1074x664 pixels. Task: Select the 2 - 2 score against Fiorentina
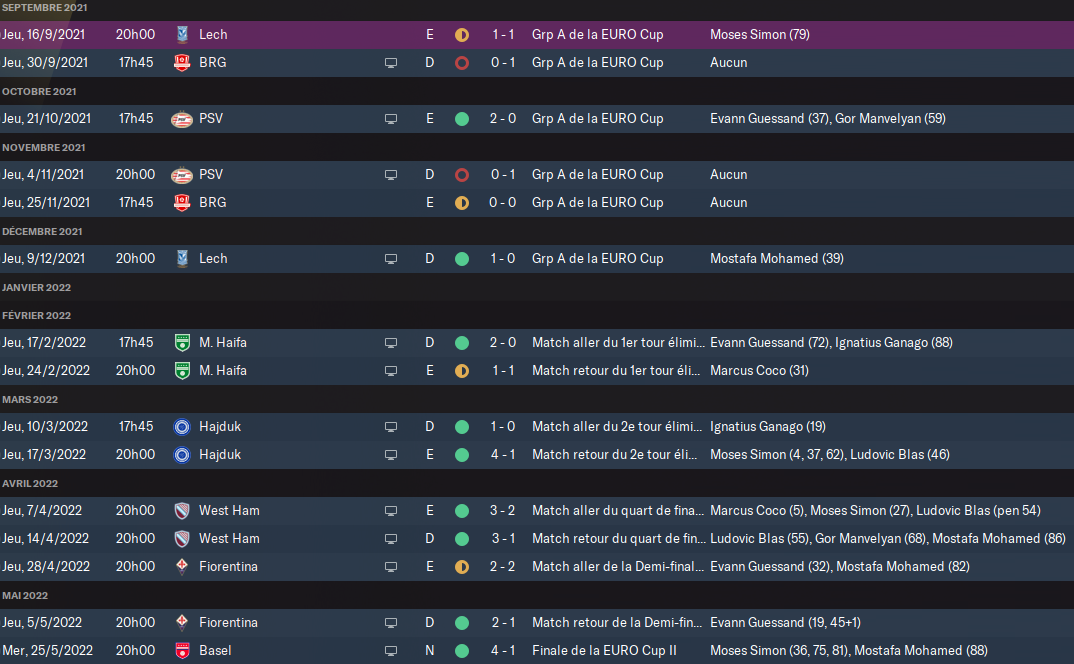coord(503,566)
